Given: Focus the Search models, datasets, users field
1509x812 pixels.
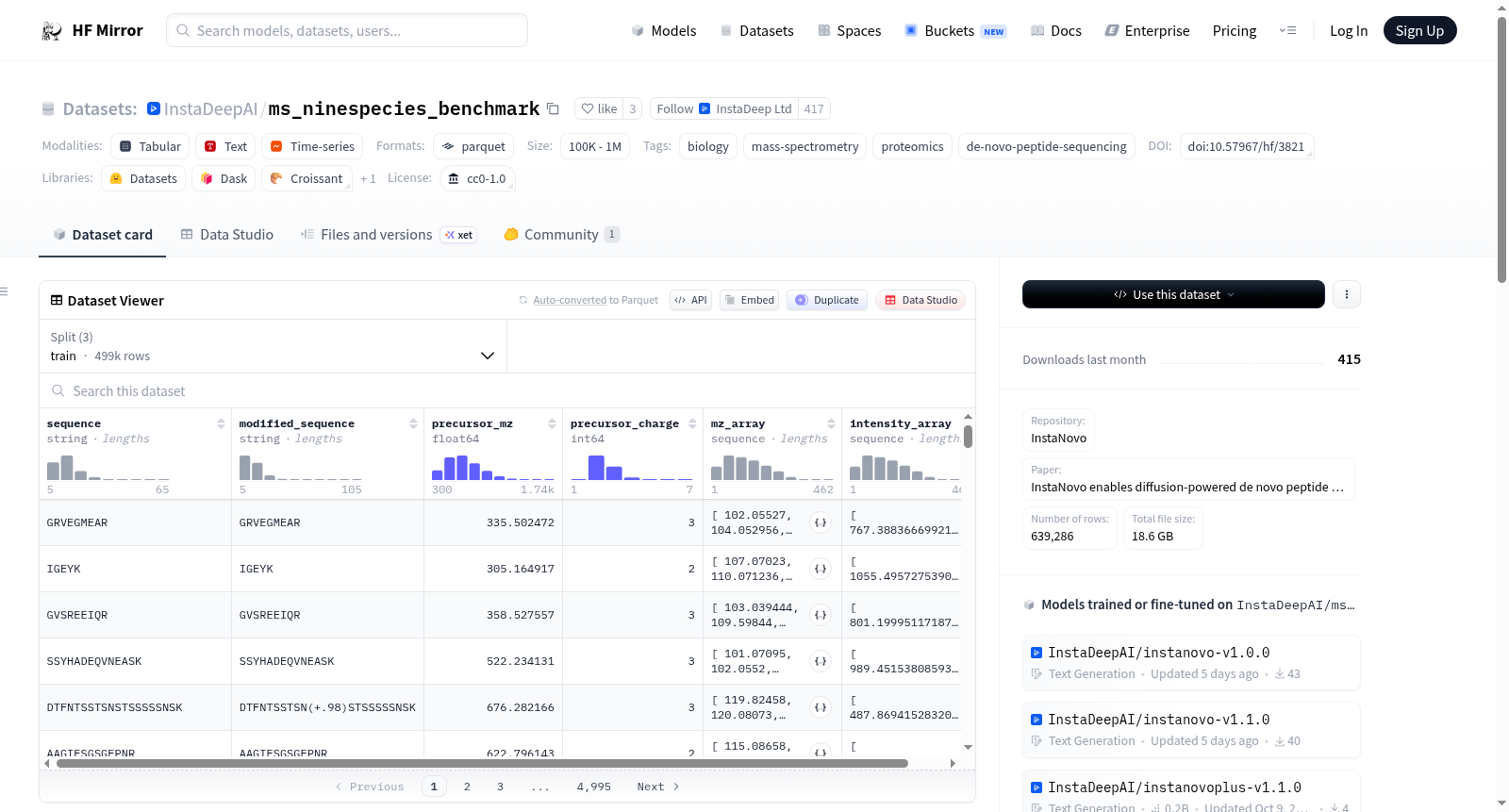Looking at the screenshot, I should tap(347, 31).
